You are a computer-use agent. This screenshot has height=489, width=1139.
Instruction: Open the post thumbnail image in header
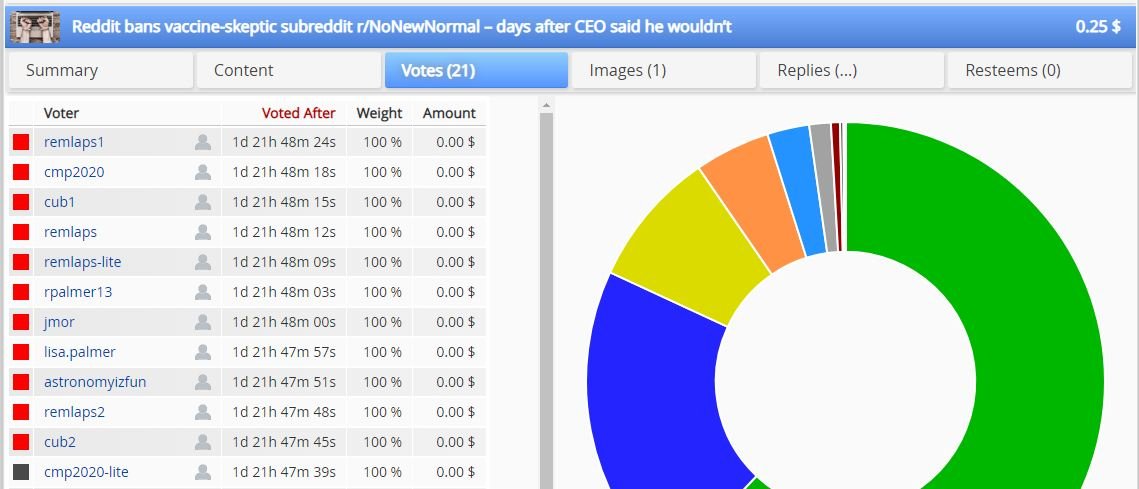pyautogui.click(x=35, y=27)
